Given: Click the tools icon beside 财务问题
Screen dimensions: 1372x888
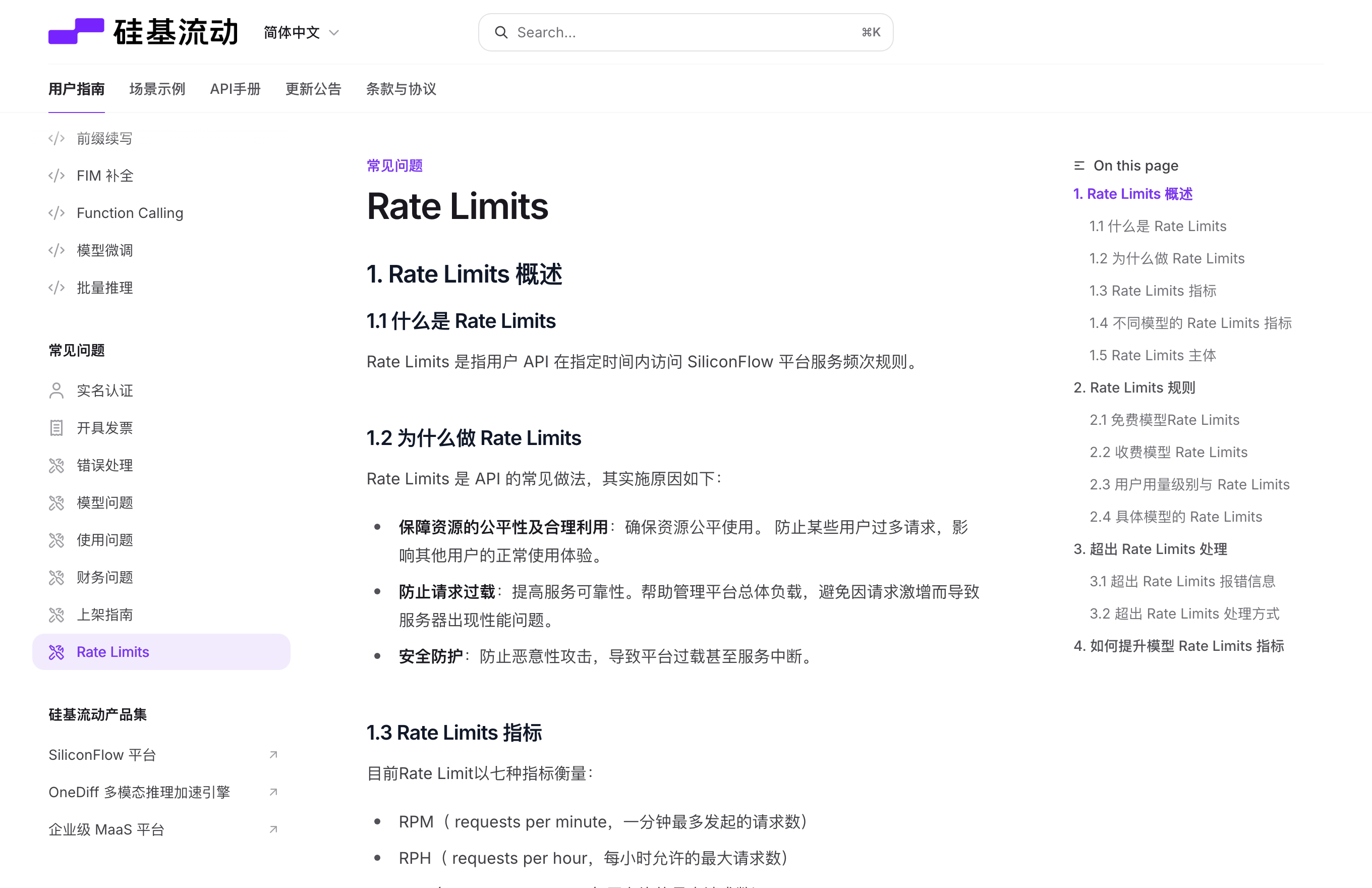Looking at the screenshot, I should pos(56,577).
